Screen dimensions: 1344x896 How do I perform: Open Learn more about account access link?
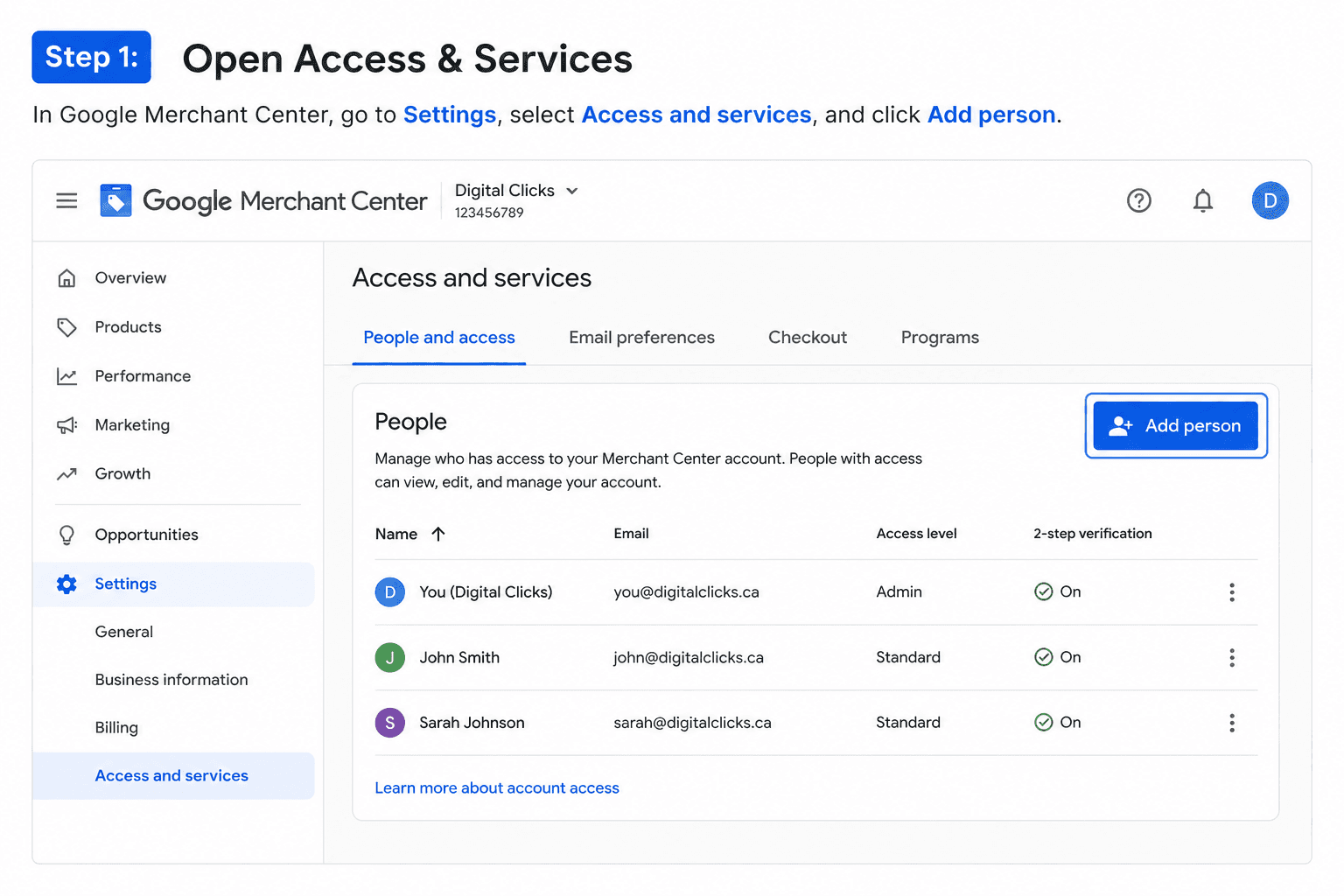click(x=497, y=788)
